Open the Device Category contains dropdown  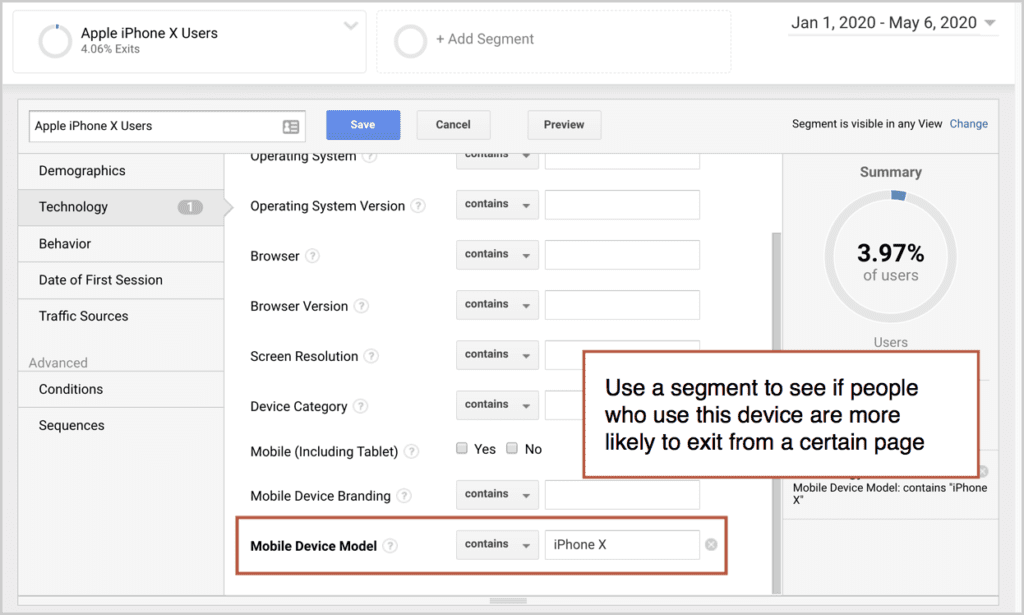[x=497, y=405]
